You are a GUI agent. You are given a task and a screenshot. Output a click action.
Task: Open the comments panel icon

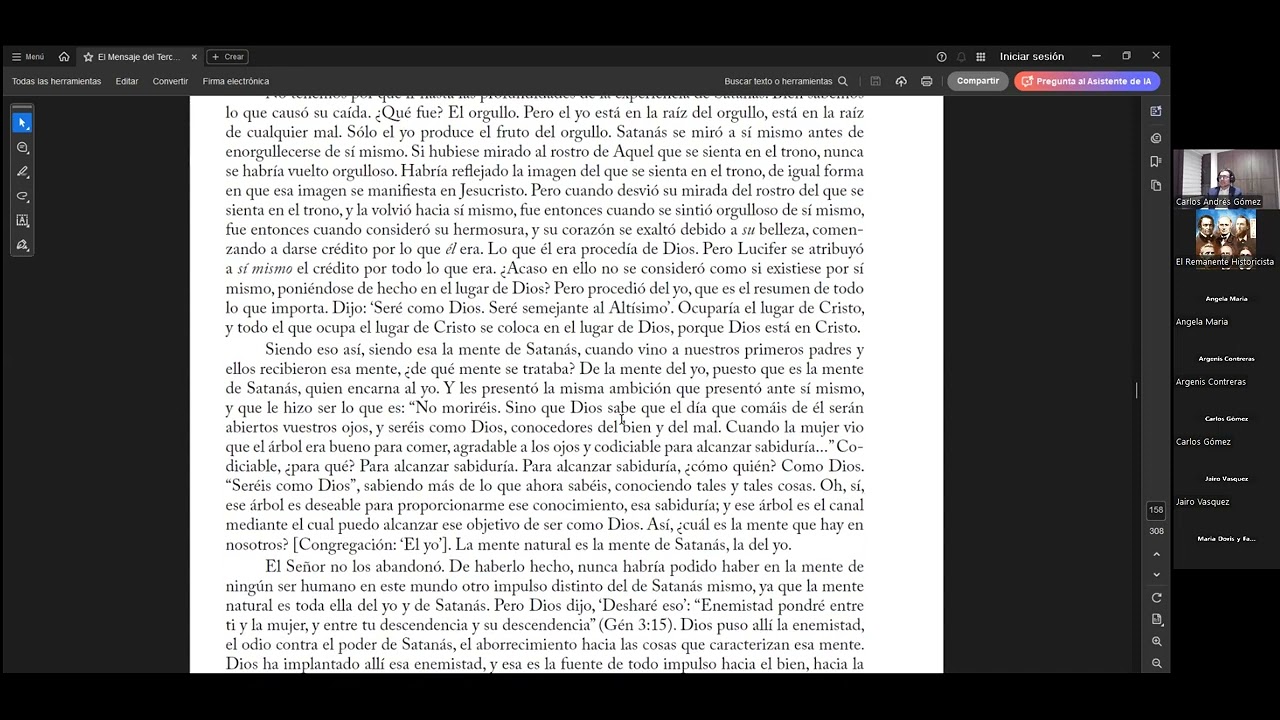click(1156, 138)
